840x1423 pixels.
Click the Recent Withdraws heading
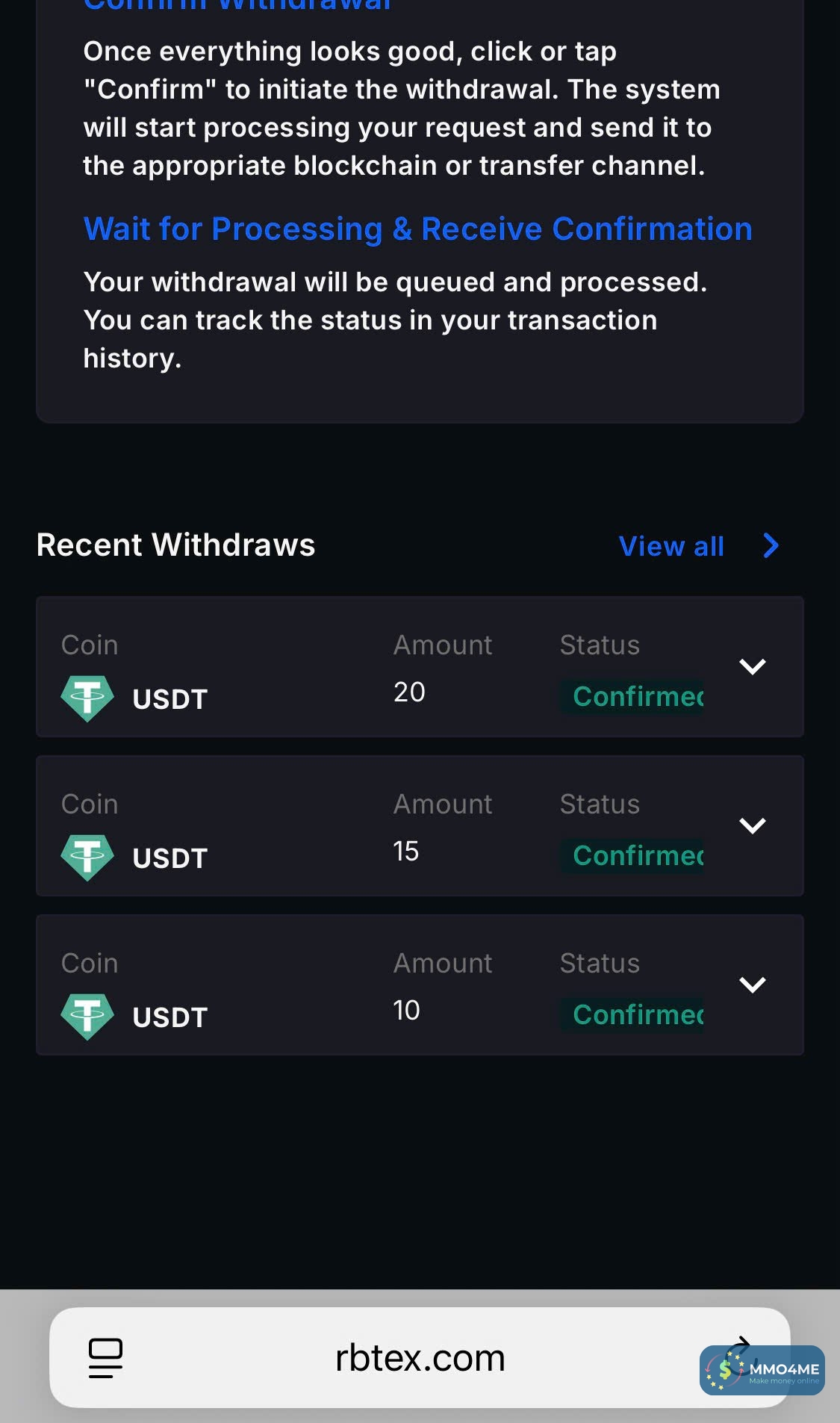[x=175, y=545]
